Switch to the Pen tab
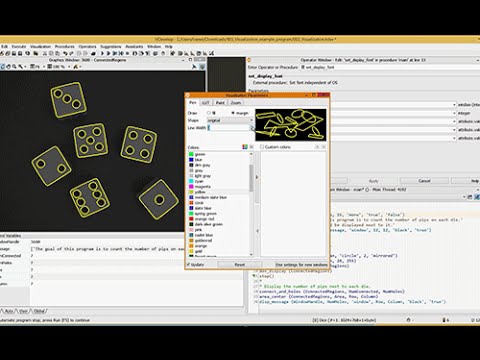Screen dimensions: 480x360 coord(193,103)
